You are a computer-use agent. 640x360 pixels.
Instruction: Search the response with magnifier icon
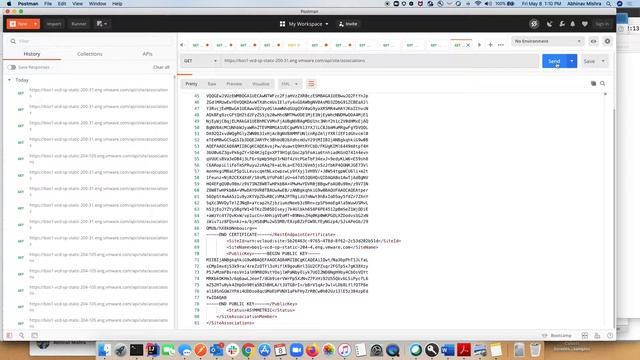(x=602, y=83)
